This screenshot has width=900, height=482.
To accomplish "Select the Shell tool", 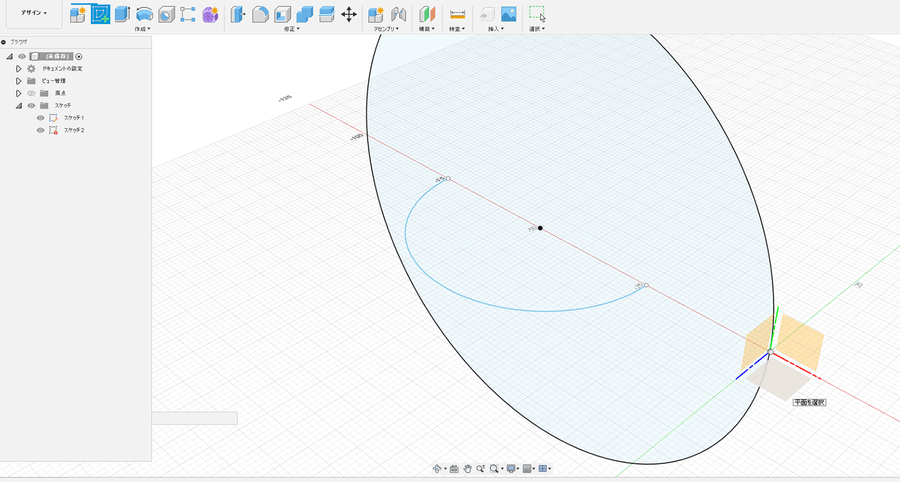I will click(x=282, y=14).
